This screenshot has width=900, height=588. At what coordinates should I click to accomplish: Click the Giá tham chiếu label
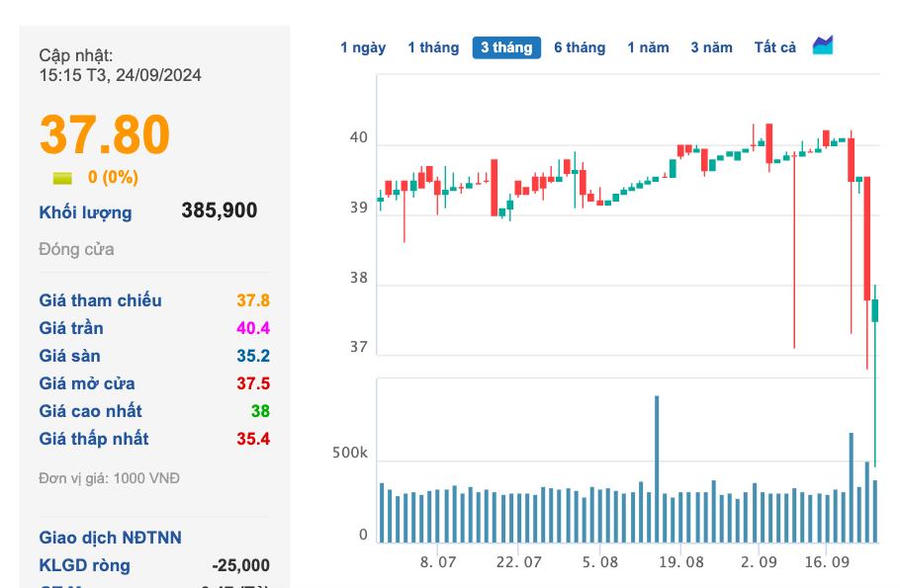point(100,301)
